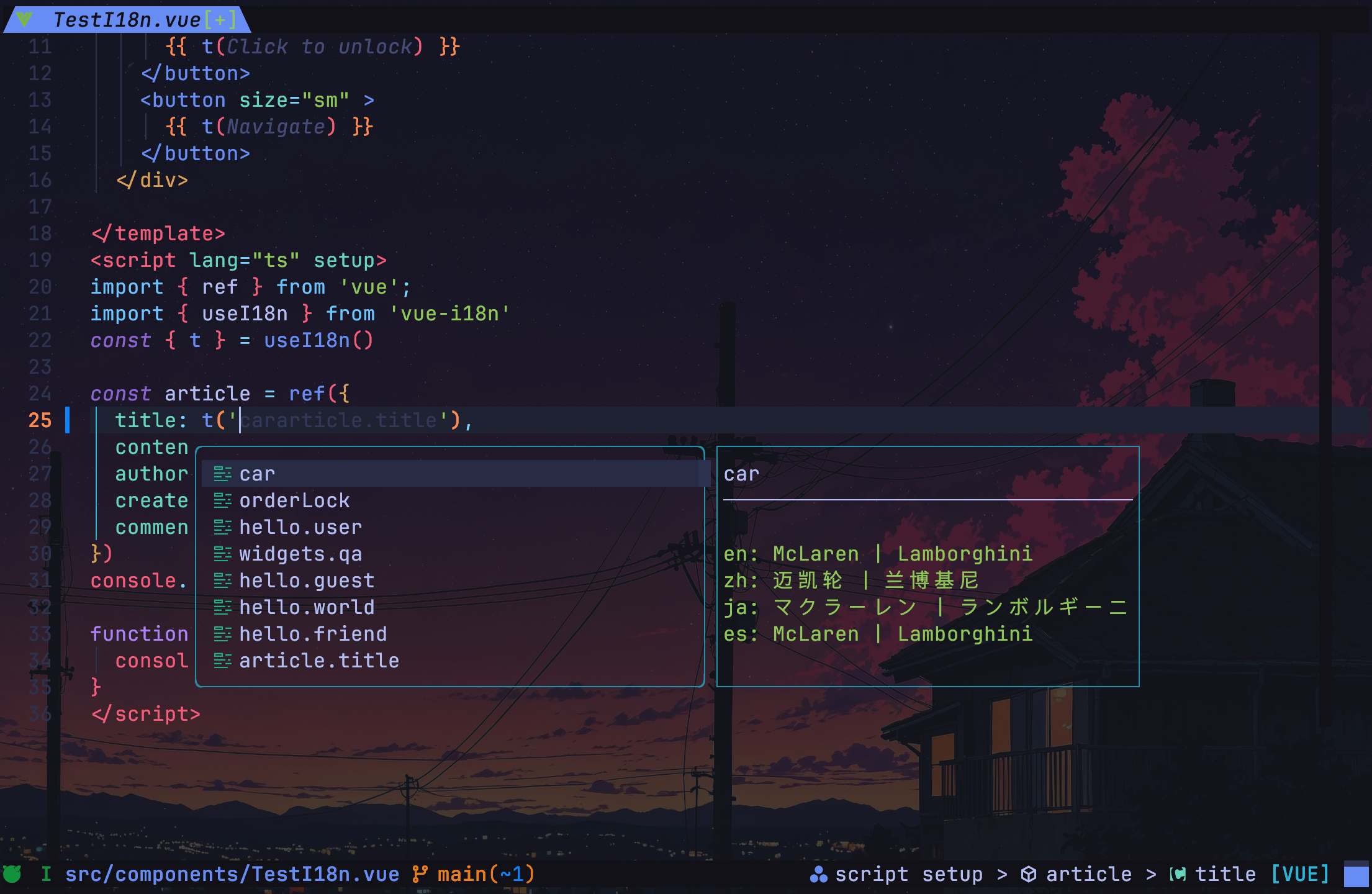The image size is (1372, 894).
Task: Click the 'en: McLaren | Lamborghini' translation line
Action: point(878,554)
